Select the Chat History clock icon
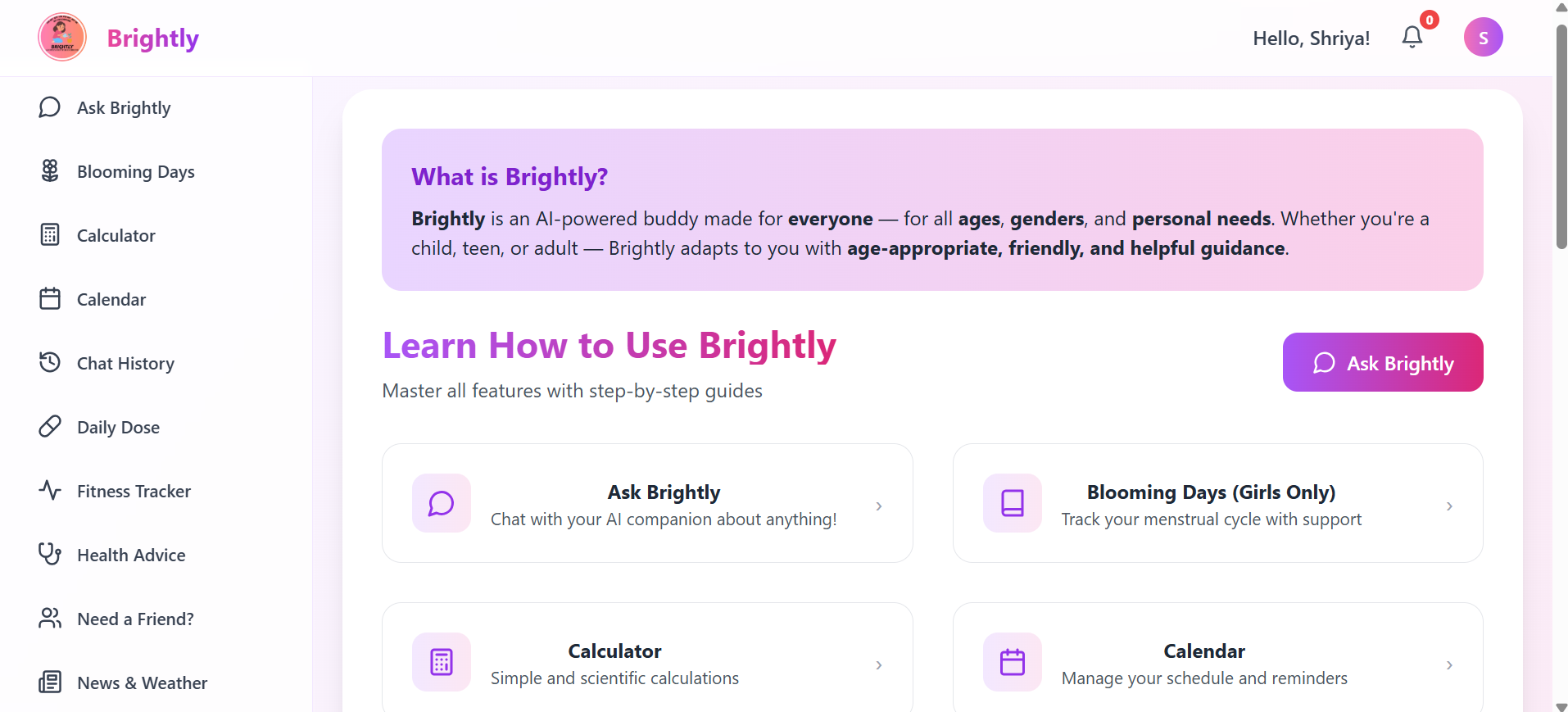 [49, 362]
